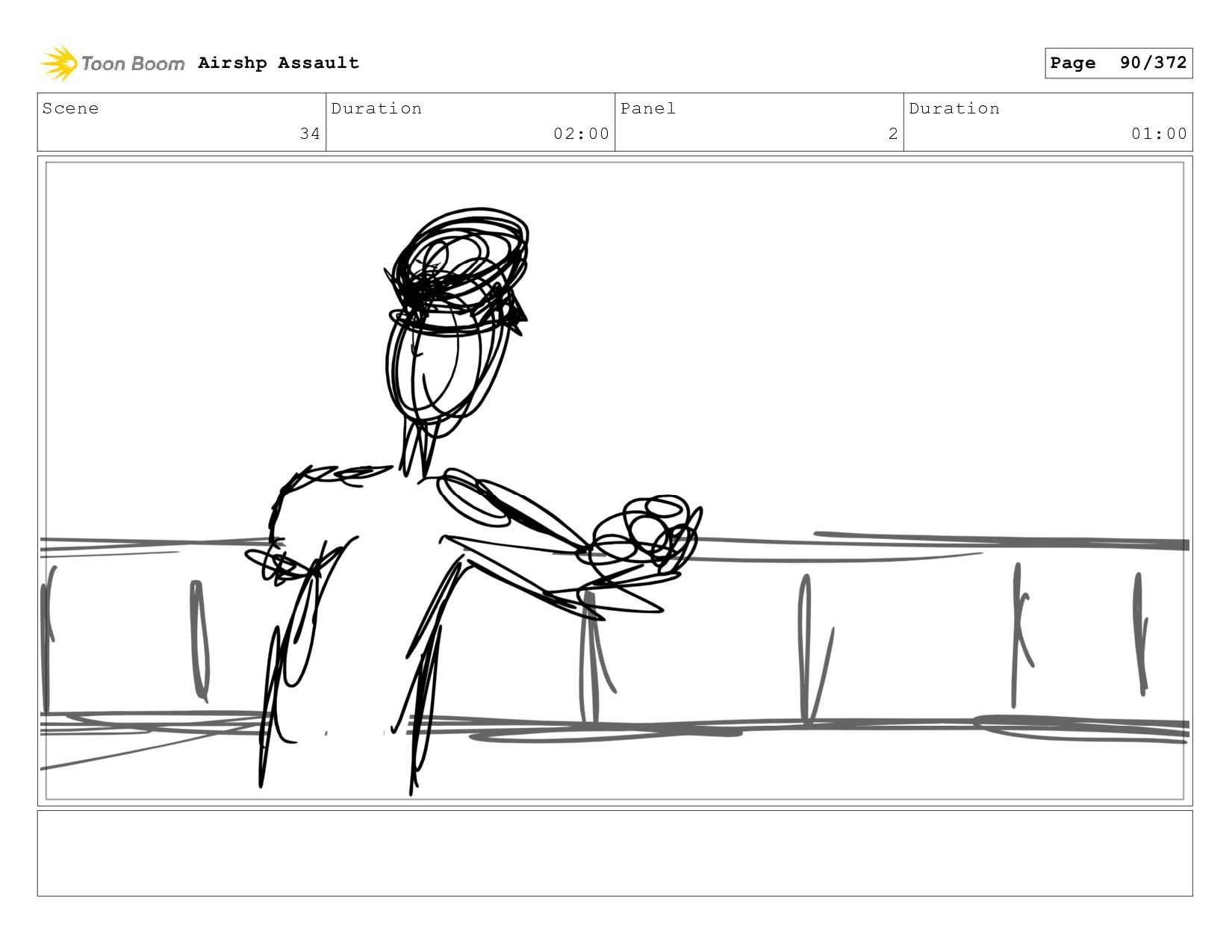
Task: Click the storyboard sketch panel
Action: coord(615,481)
